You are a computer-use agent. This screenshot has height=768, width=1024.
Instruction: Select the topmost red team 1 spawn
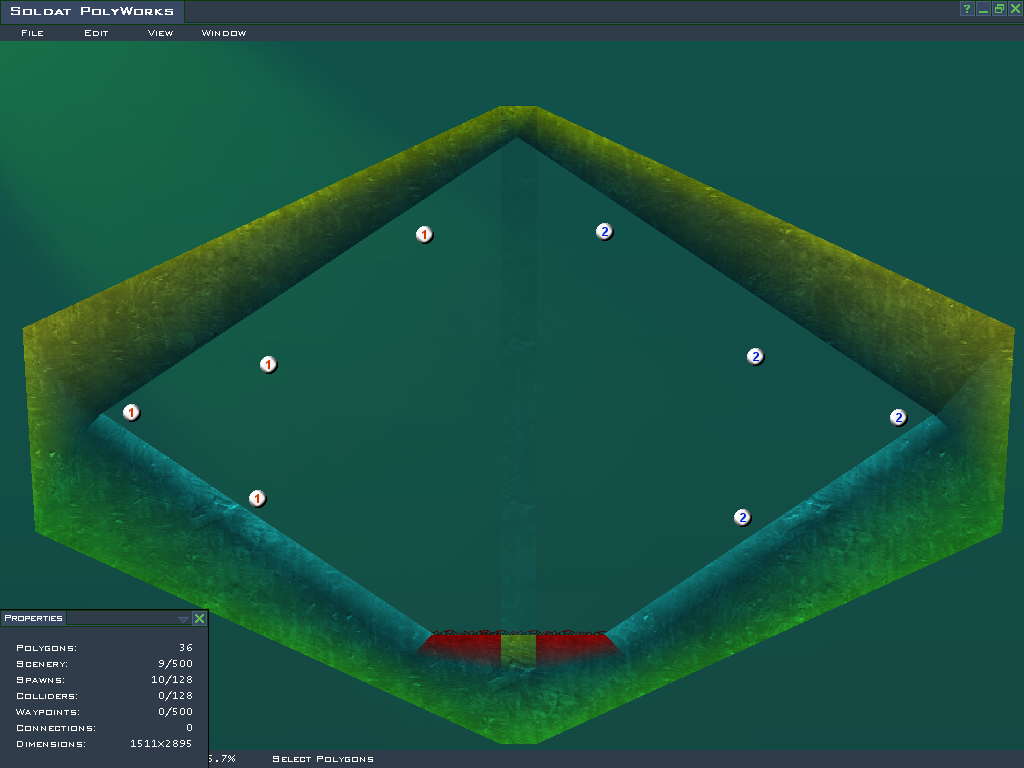(424, 235)
